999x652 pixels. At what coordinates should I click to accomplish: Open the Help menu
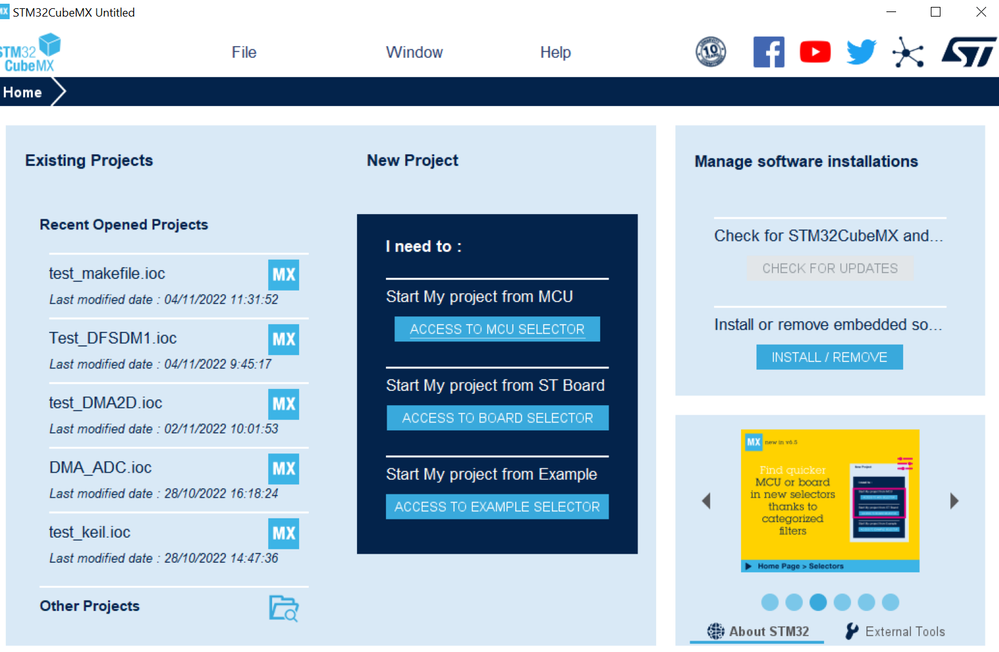[x=556, y=52]
